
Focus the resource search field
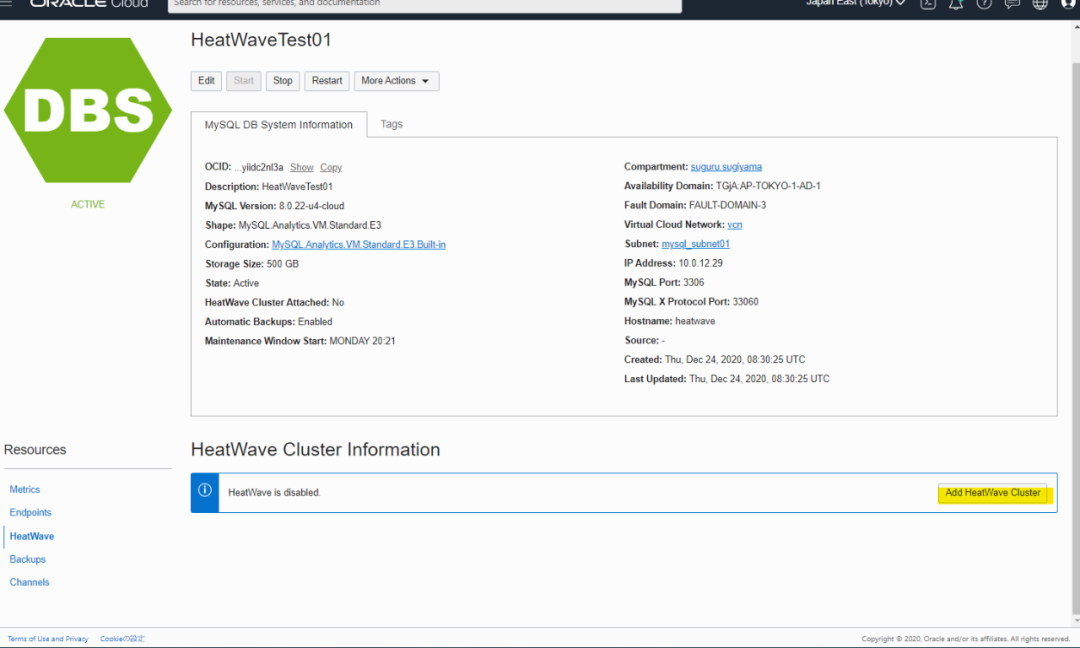coord(425,4)
